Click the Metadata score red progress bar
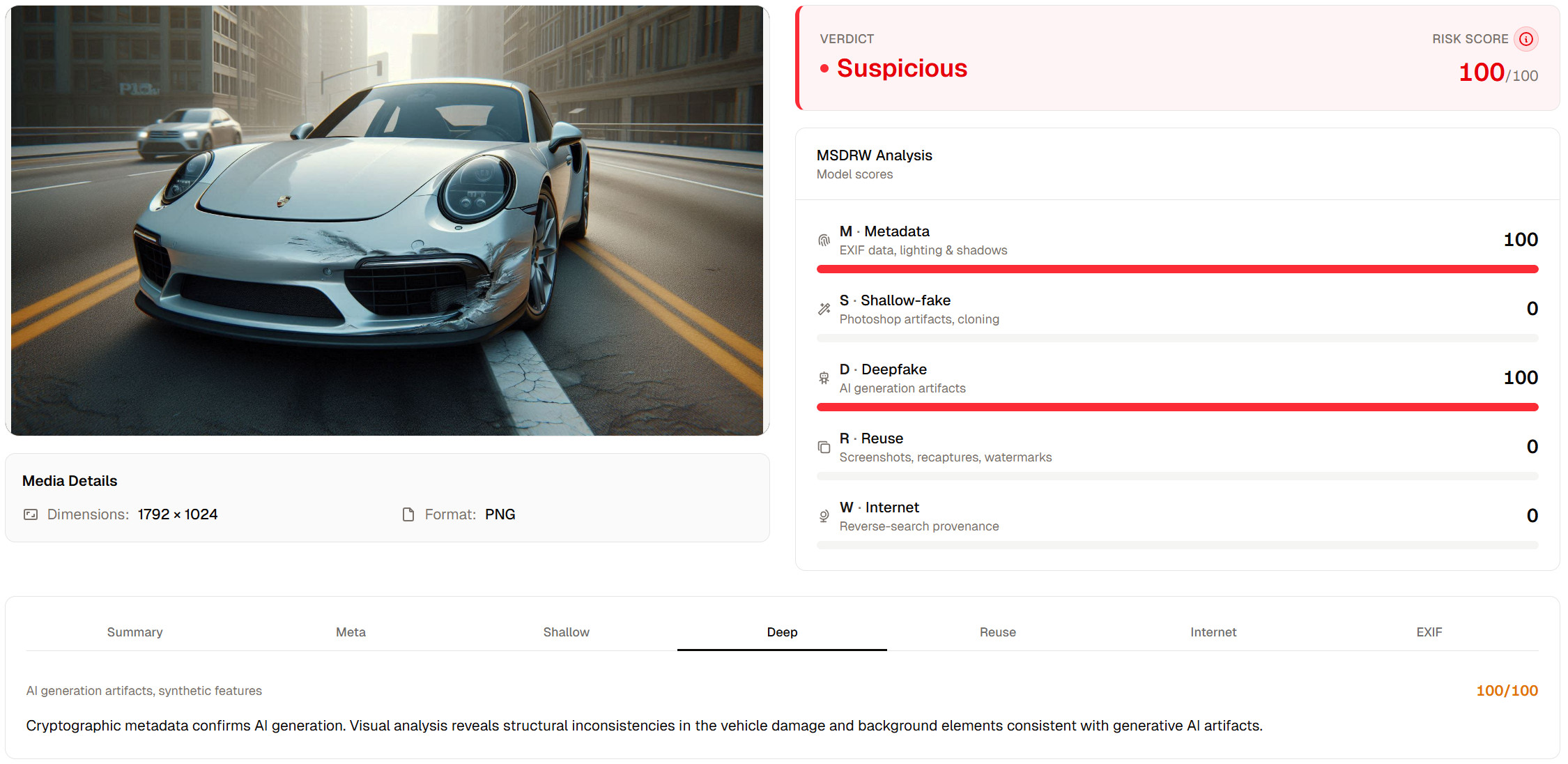Viewport: 1568px width, 764px height. (1177, 269)
